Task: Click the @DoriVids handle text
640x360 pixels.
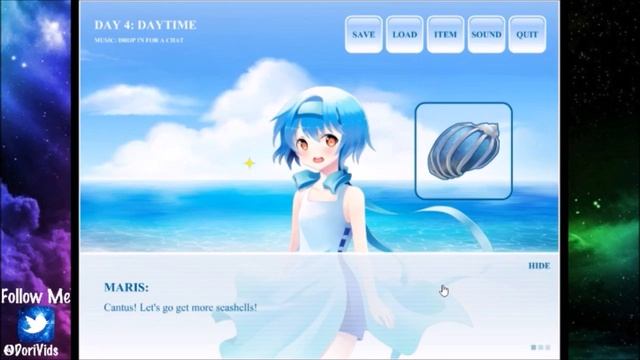Action: pos(31,350)
